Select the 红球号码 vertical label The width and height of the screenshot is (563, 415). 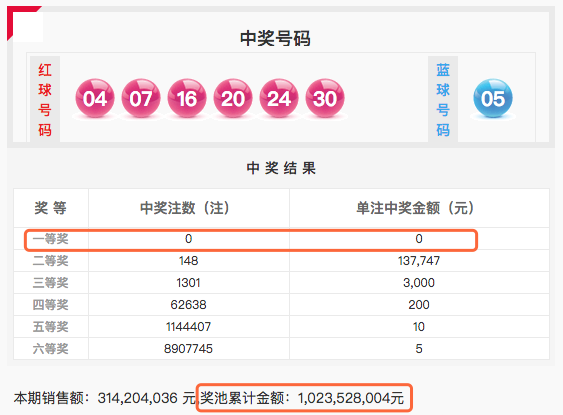(x=45, y=100)
